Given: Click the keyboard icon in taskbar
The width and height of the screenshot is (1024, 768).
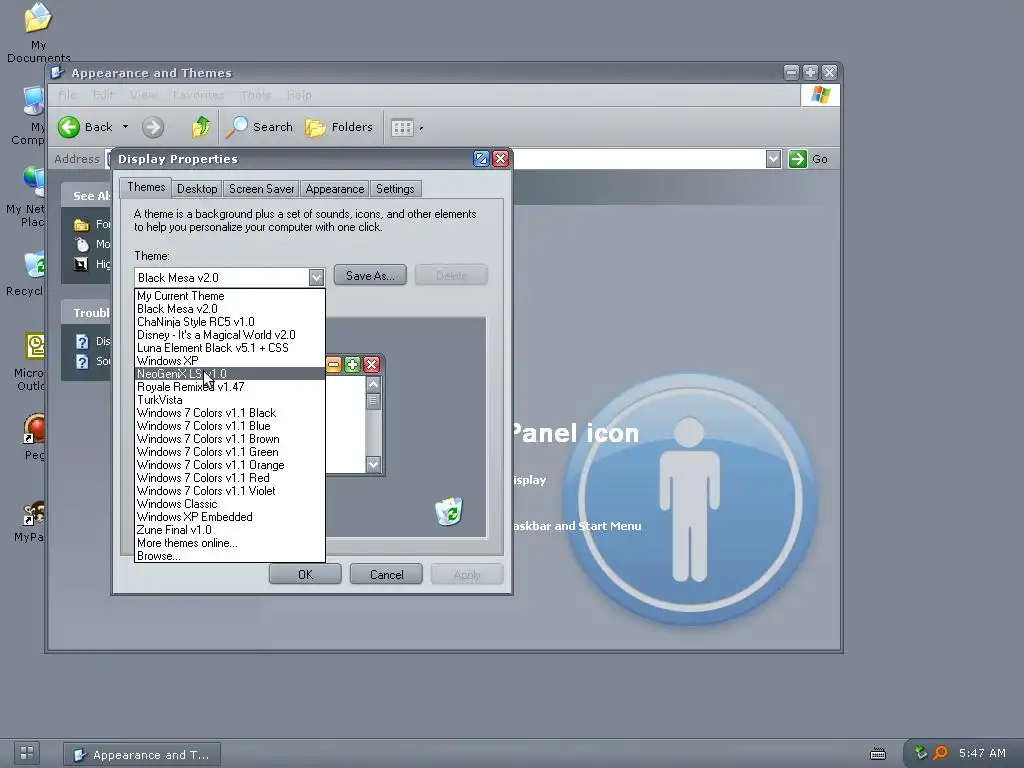Looking at the screenshot, I should (878, 754).
